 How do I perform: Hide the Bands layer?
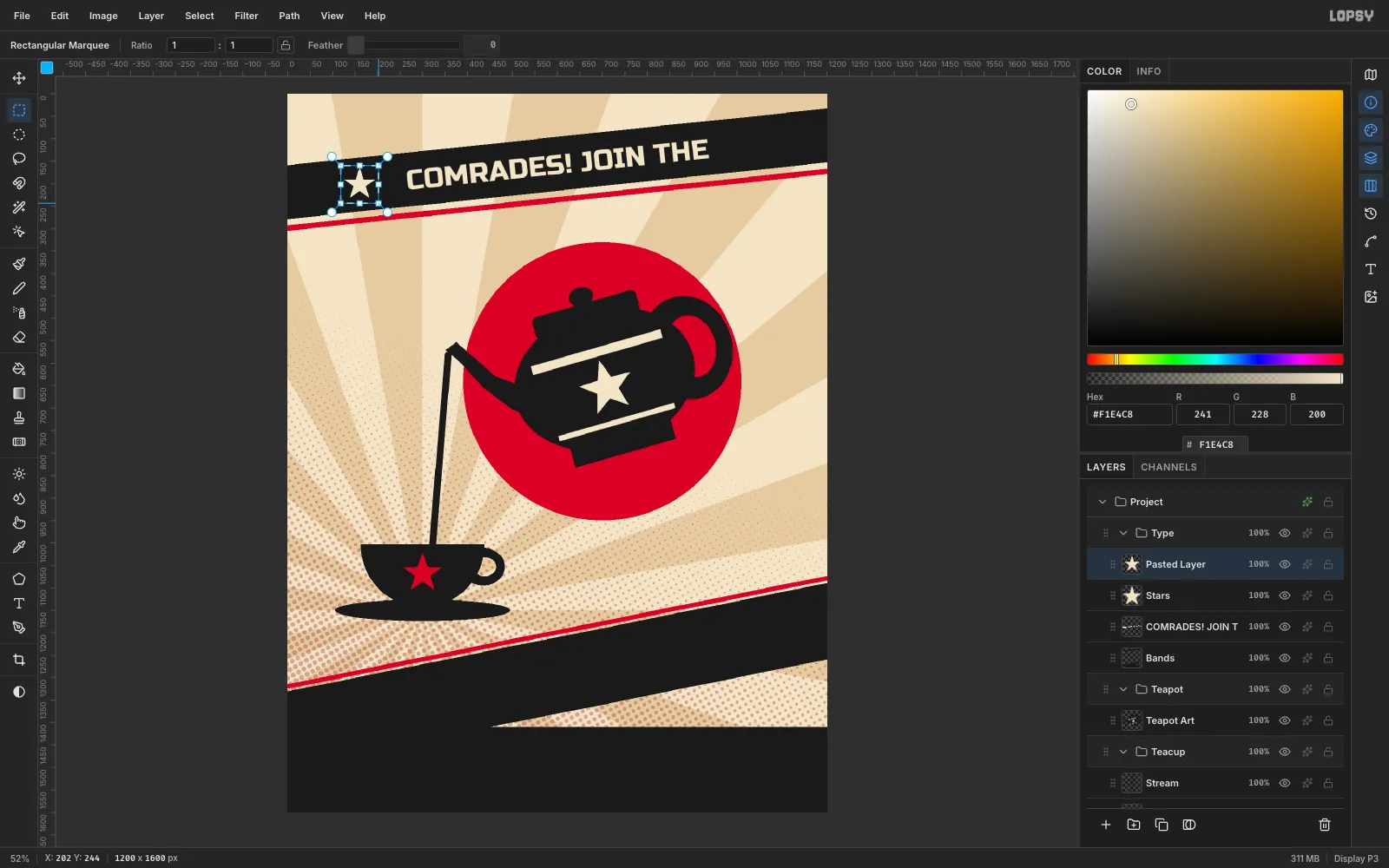tap(1285, 658)
